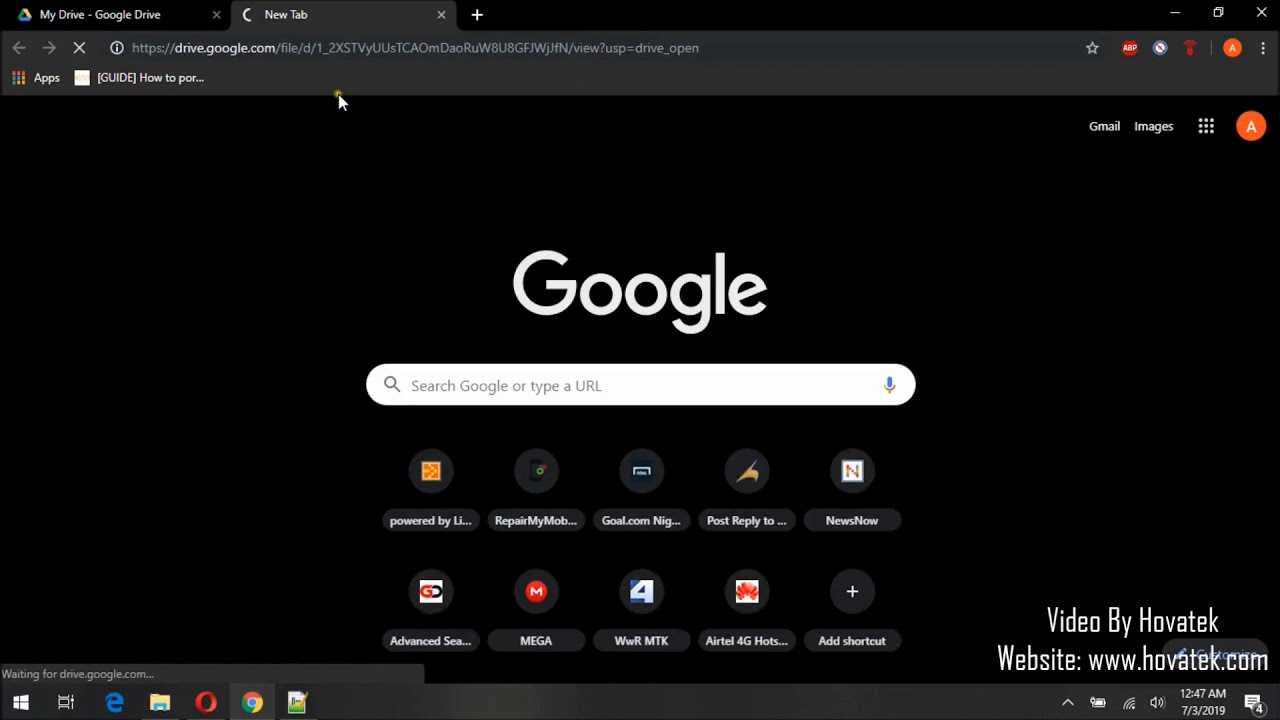Screen dimensions: 1280x720
Task: Open the volume speaker tray icon
Action: click(1158, 702)
